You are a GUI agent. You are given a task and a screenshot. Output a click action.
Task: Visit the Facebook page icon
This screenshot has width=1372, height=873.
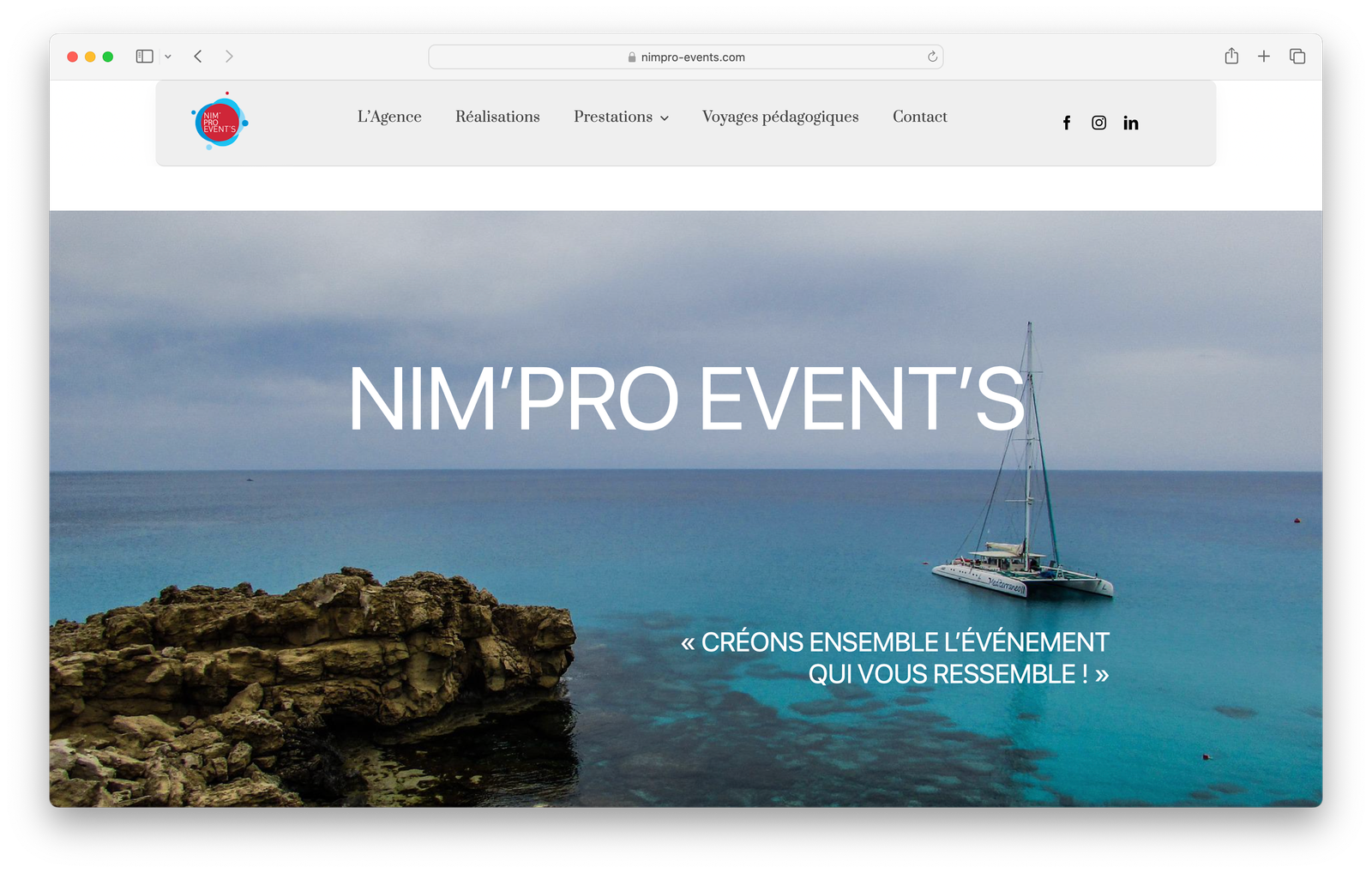click(1067, 123)
